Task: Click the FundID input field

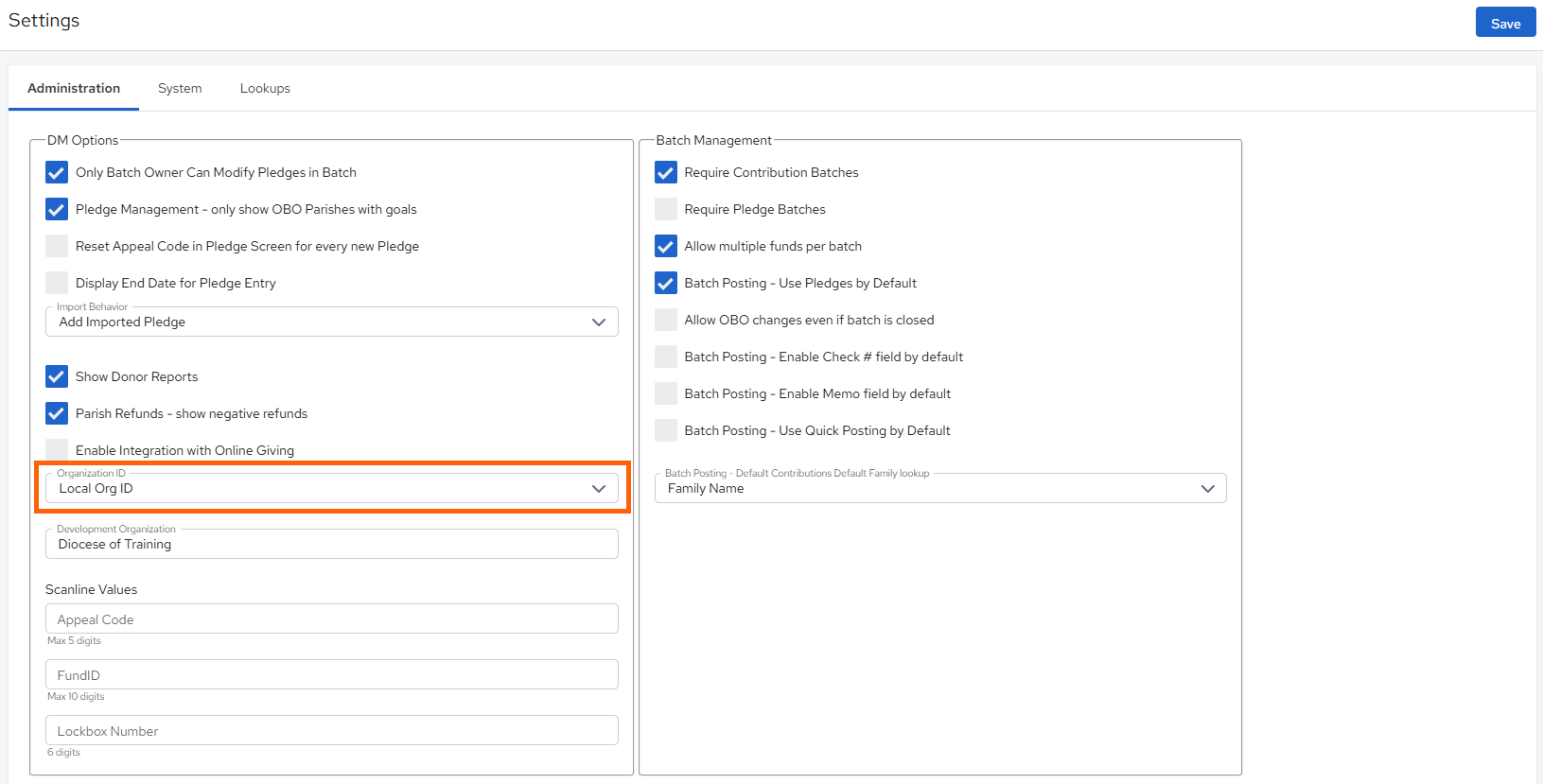Action: coord(332,674)
